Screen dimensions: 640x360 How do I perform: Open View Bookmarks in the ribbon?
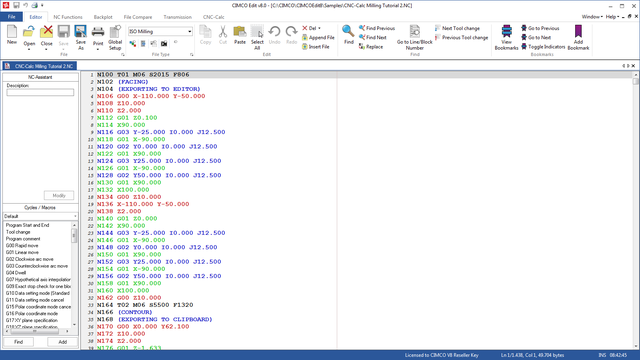[x=506, y=37]
